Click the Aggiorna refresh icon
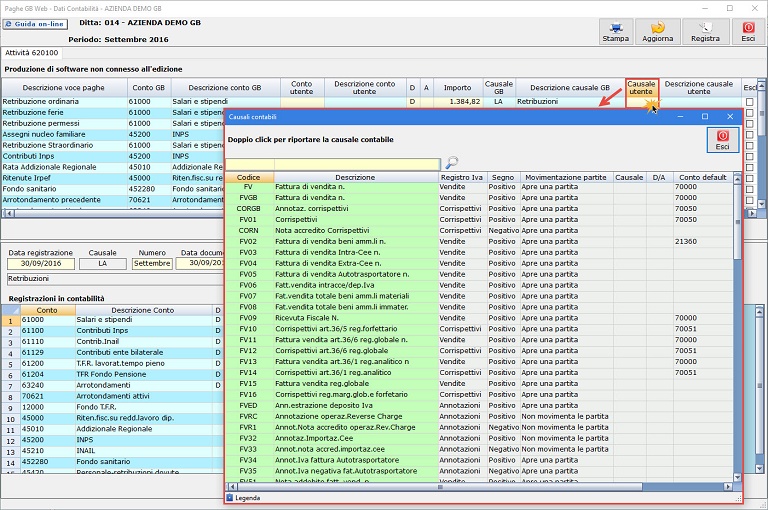Screen dimensions: 768x510 point(657,27)
